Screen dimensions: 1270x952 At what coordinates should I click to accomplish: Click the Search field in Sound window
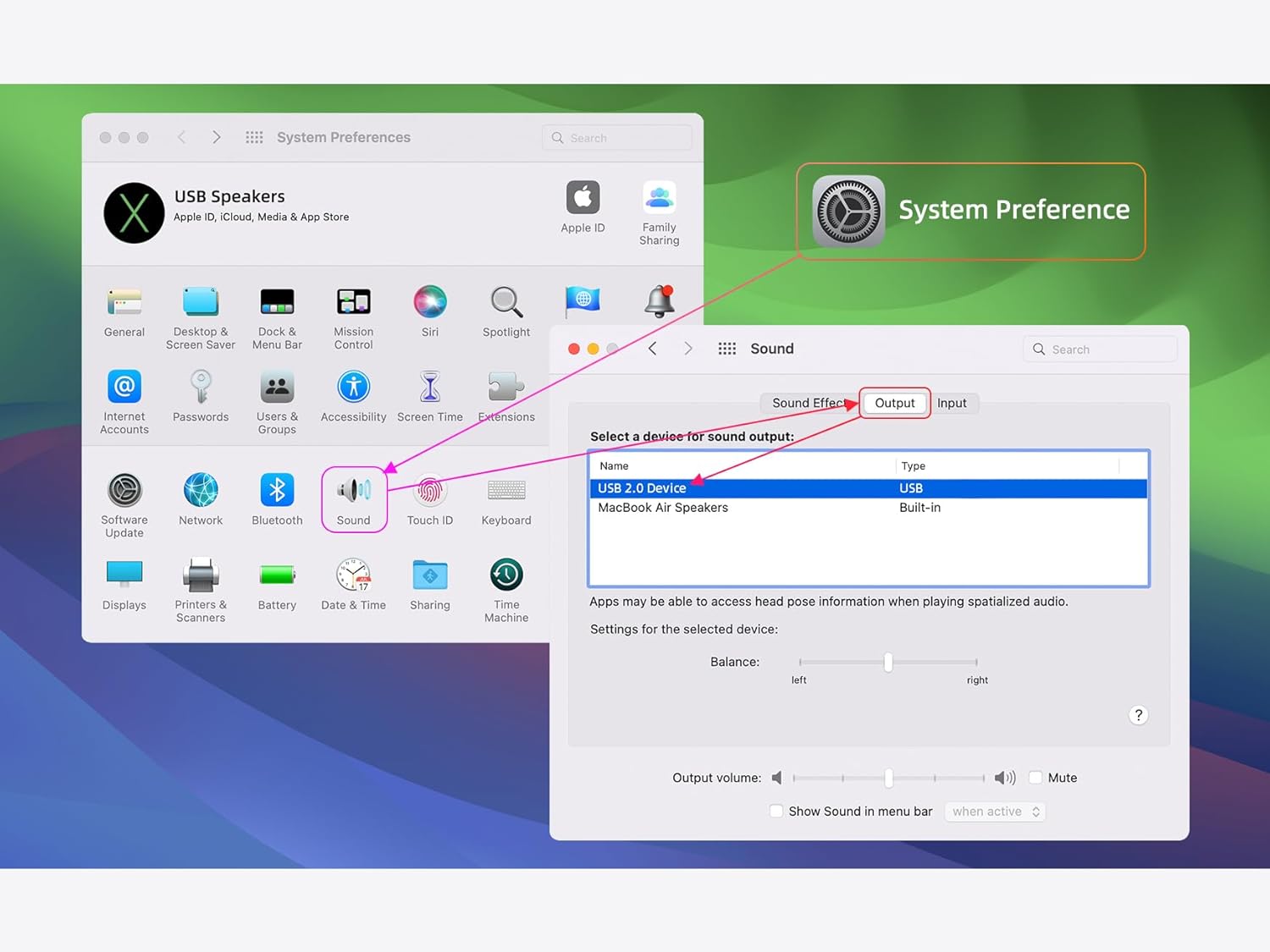tap(1100, 349)
